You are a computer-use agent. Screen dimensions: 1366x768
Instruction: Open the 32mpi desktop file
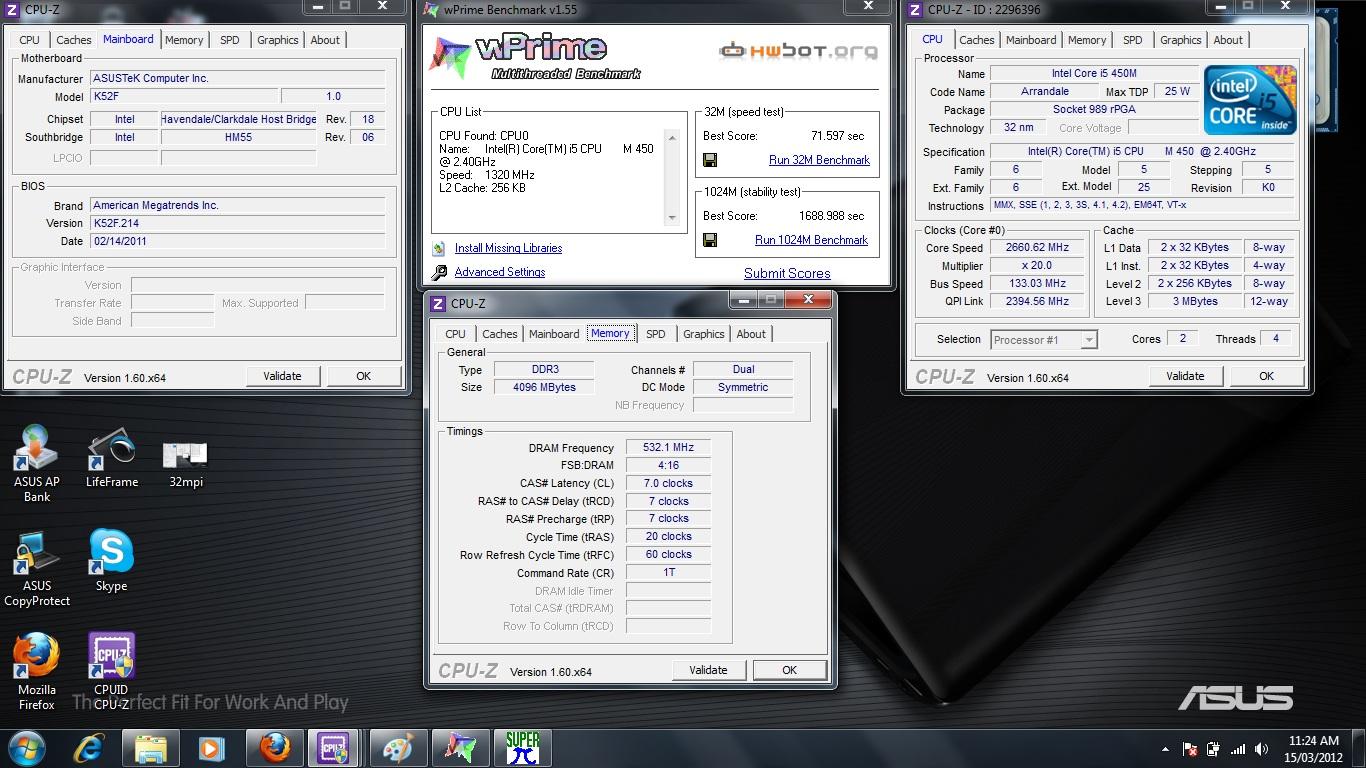click(x=185, y=464)
